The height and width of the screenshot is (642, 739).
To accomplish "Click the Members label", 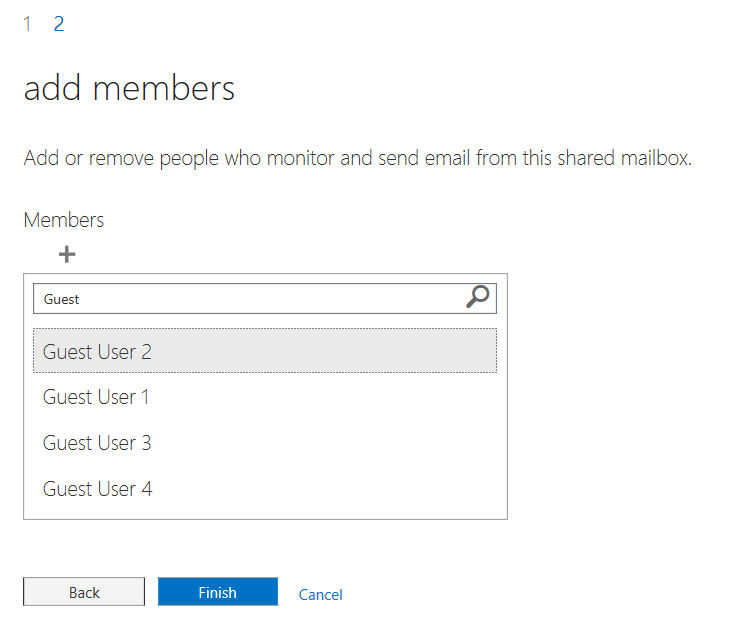I will coord(64,220).
